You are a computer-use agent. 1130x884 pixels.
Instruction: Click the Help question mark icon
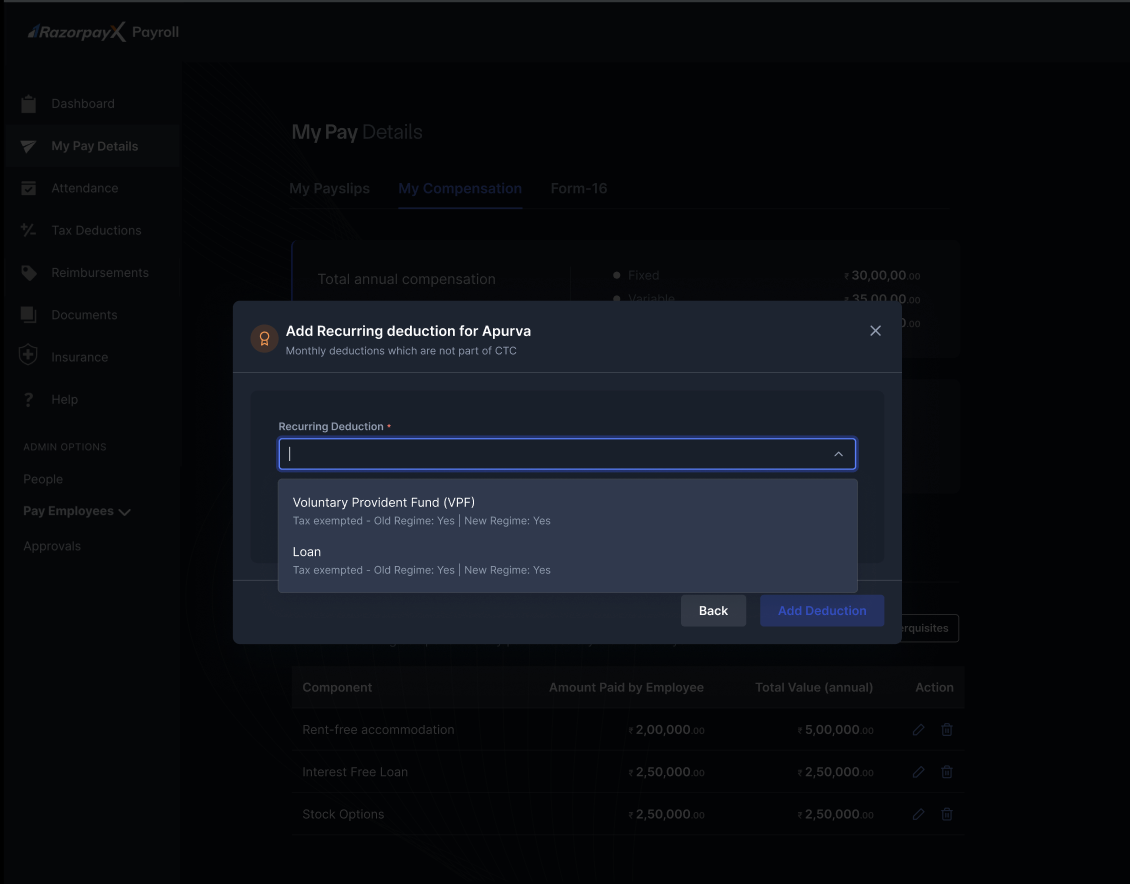(28, 399)
